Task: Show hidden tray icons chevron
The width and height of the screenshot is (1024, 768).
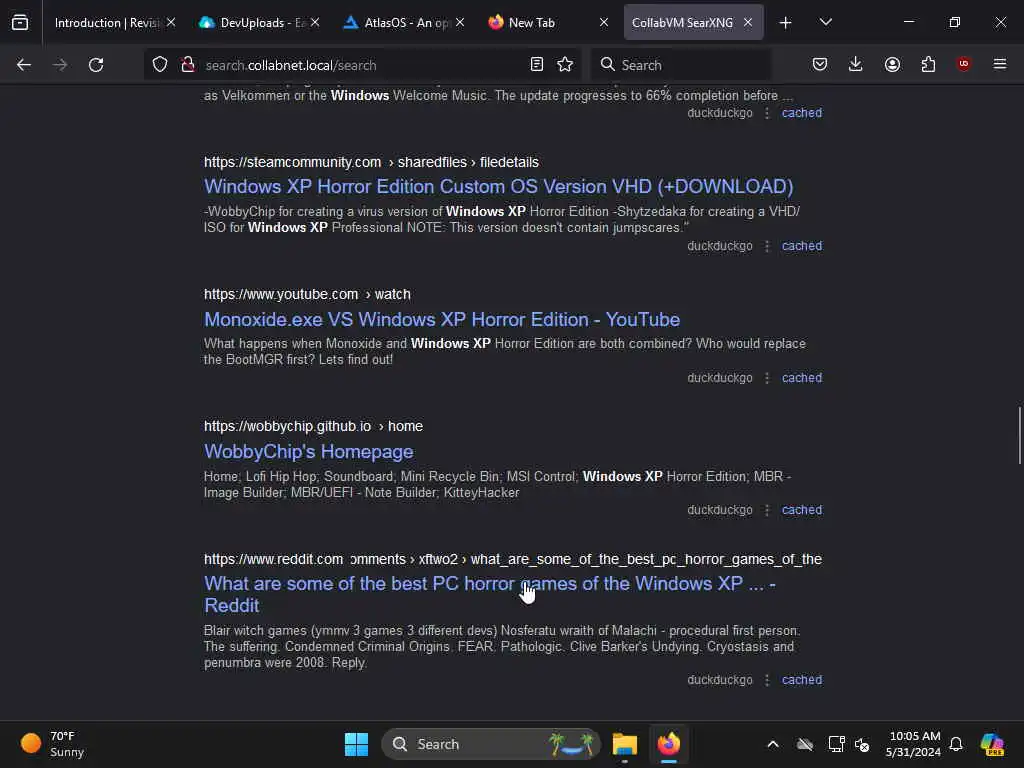Action: click(773, 744)
